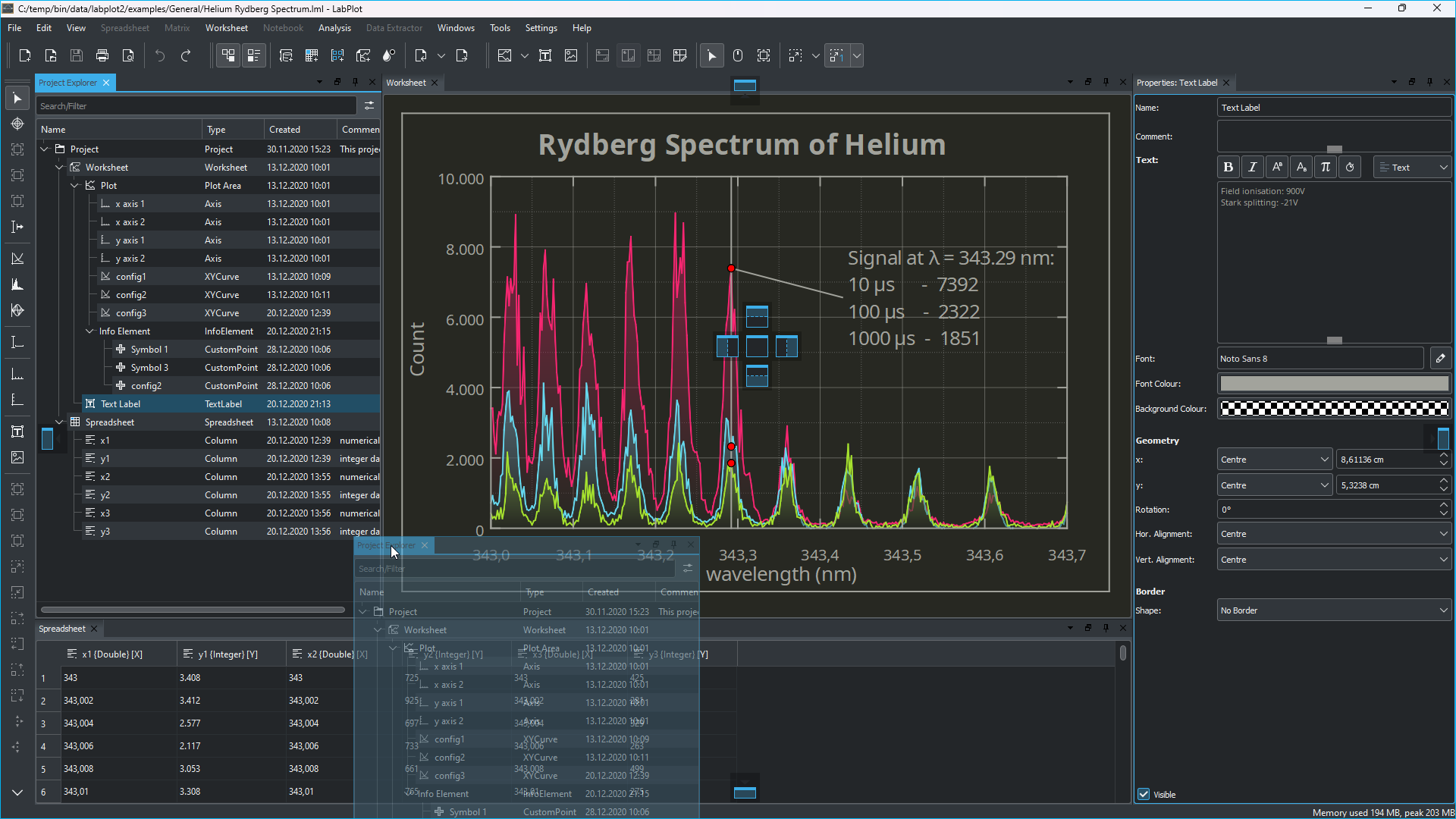Toggle bold text formatting button
The width and height of the screenshot is (1456, 819).
(x=1228, y=168)
